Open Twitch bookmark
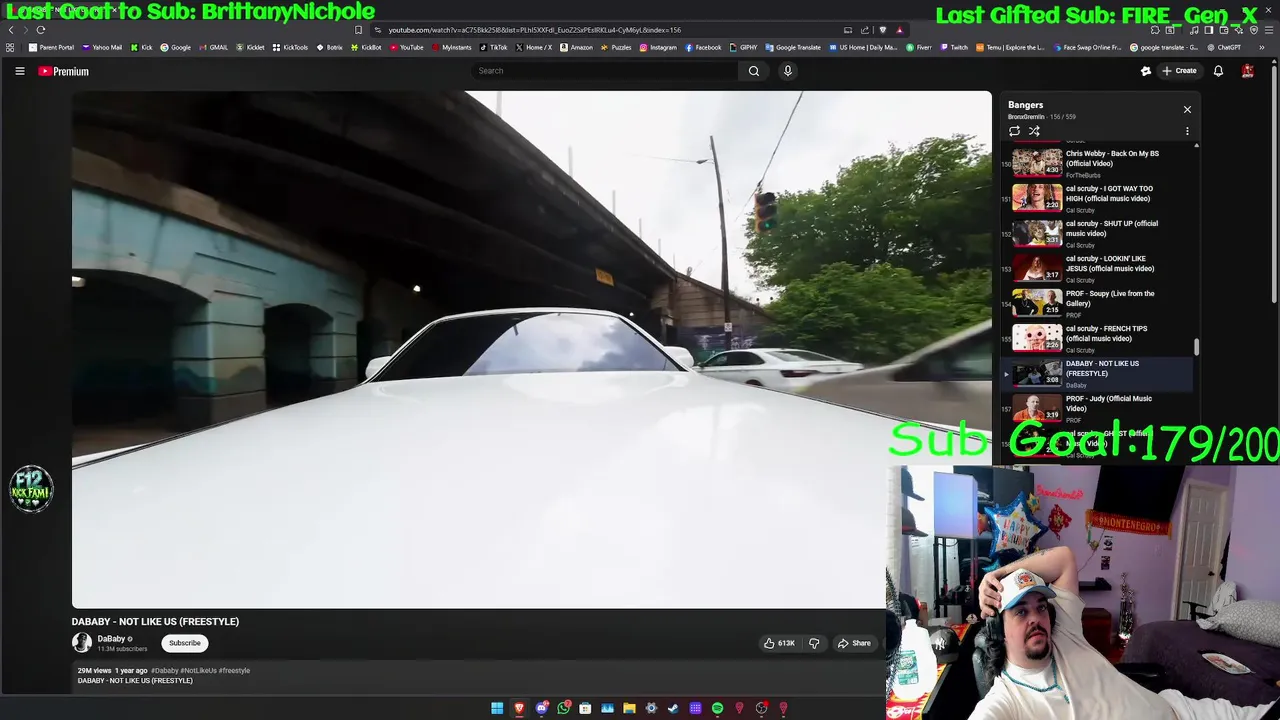 coord(954,47)
